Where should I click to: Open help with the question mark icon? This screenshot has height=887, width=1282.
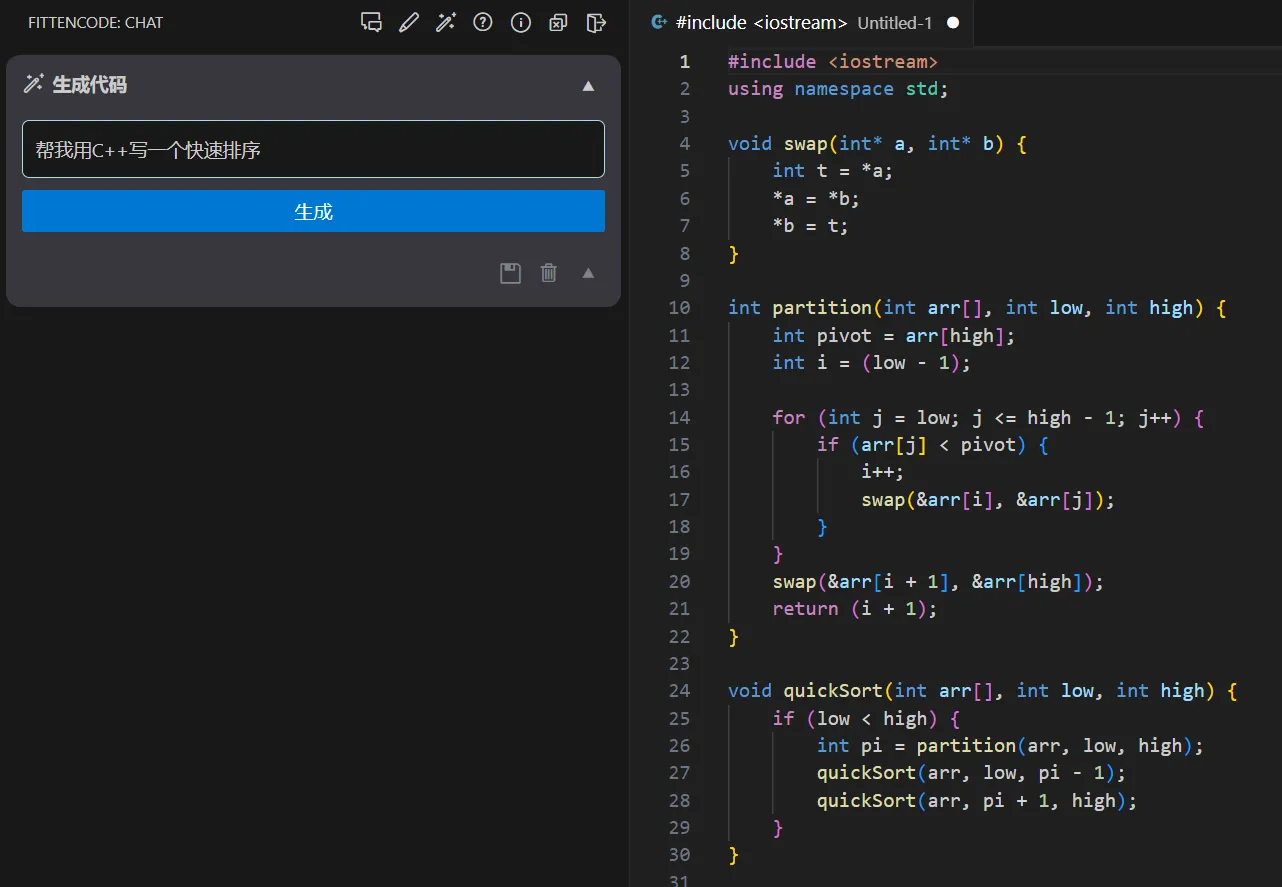483,22
